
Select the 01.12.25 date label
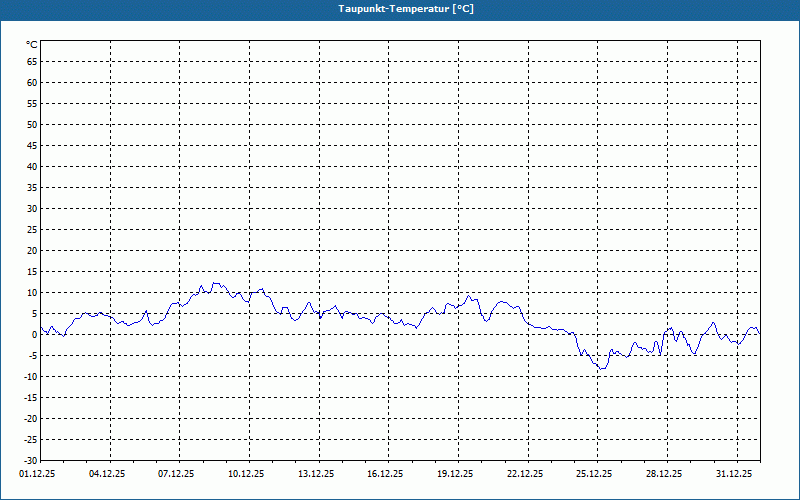click(37, 474)
